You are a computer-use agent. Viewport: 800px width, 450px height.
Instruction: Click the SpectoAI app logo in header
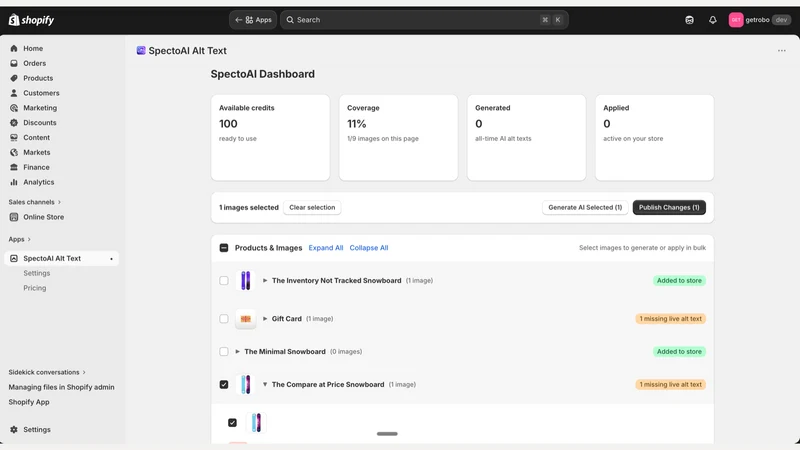[141, 50]
